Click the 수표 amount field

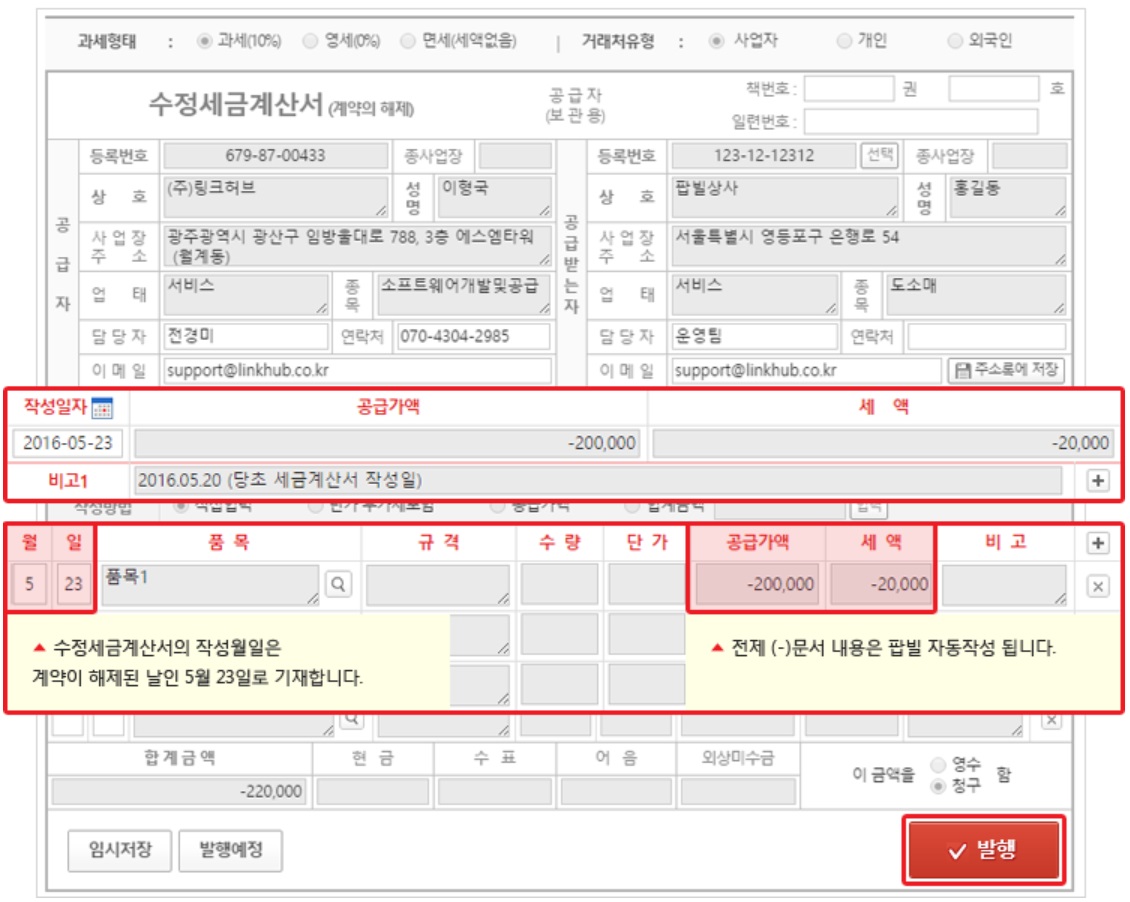click(x=495, y=791)
